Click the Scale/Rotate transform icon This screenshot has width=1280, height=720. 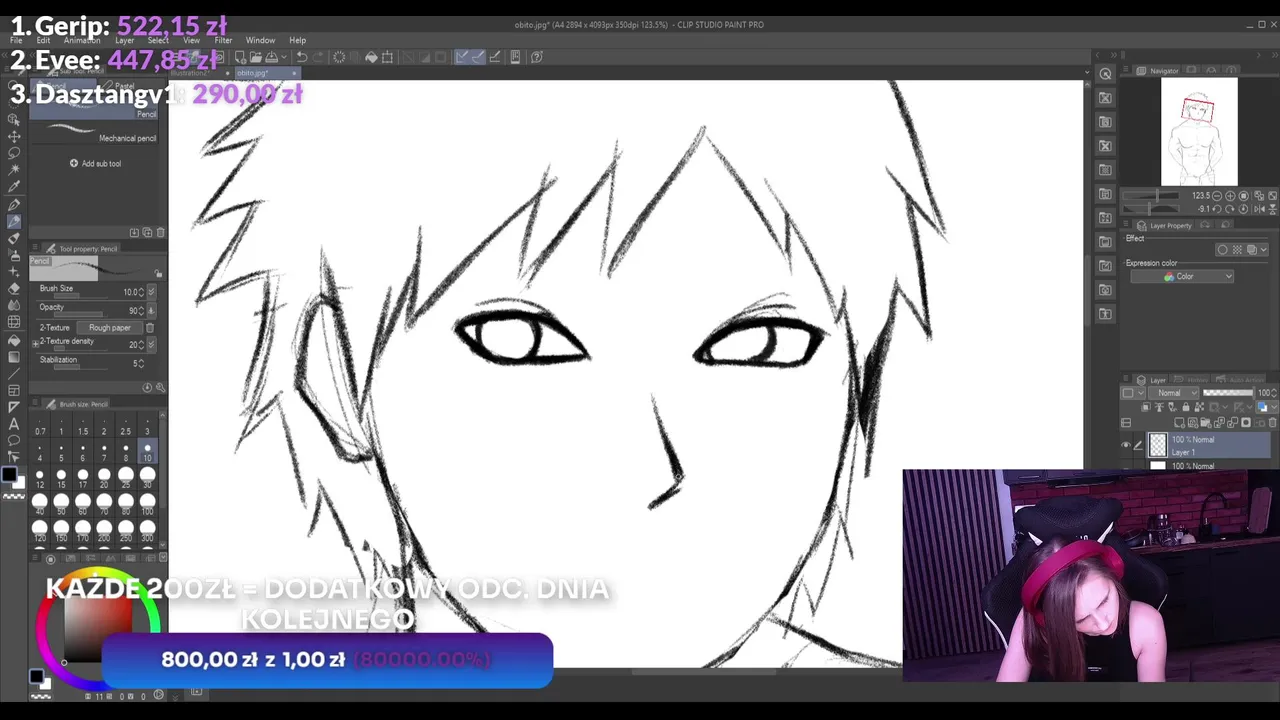pyautogui.click(x=388, y=57)
